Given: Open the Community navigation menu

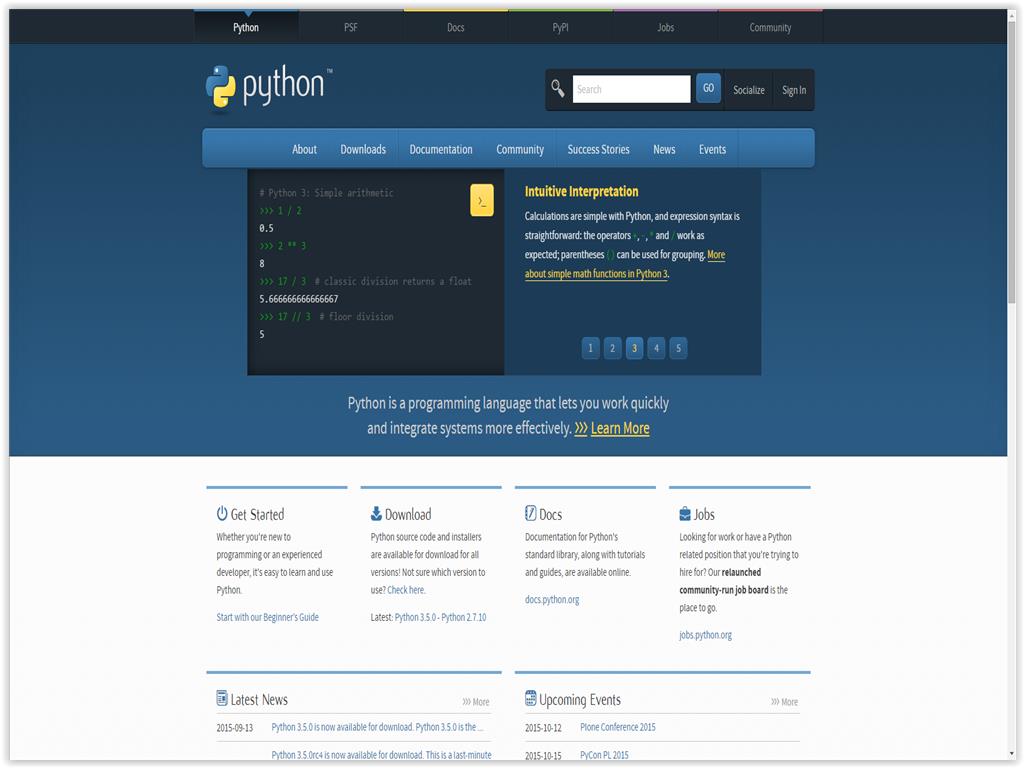Looking at the screenshot, I should coord(520,150).
